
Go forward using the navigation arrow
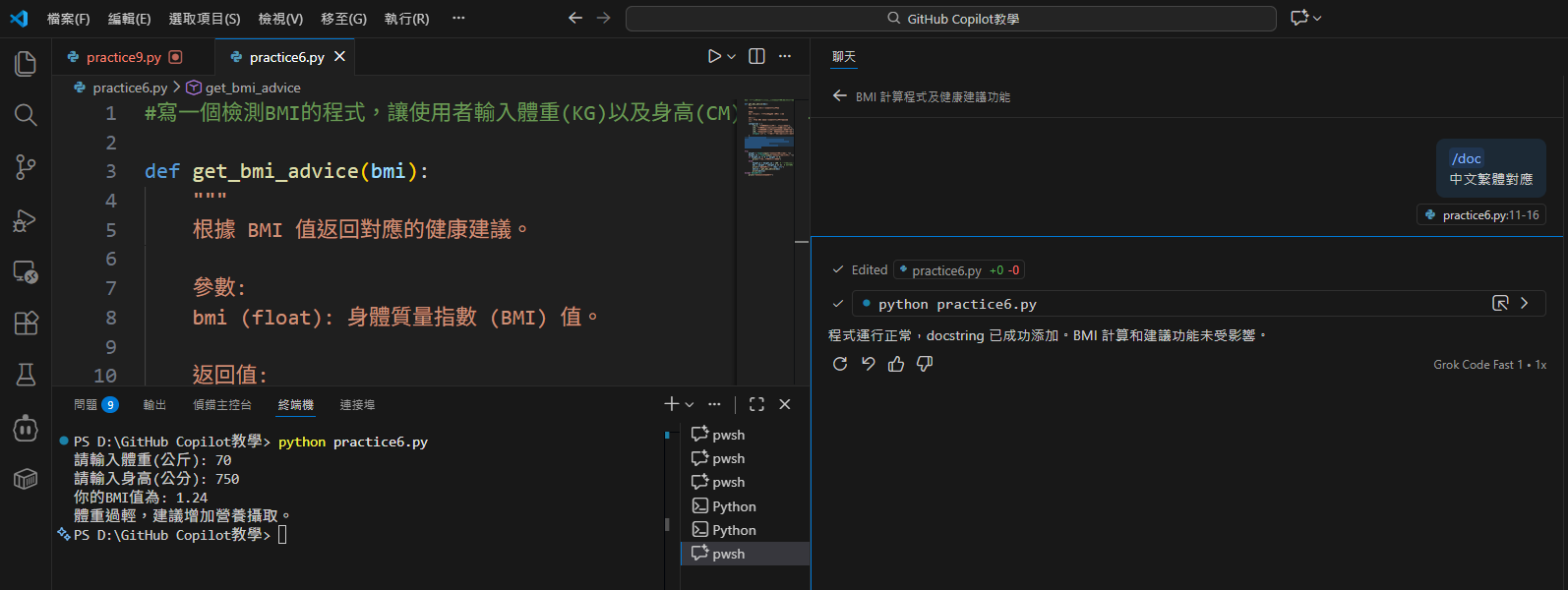[603, 18]
